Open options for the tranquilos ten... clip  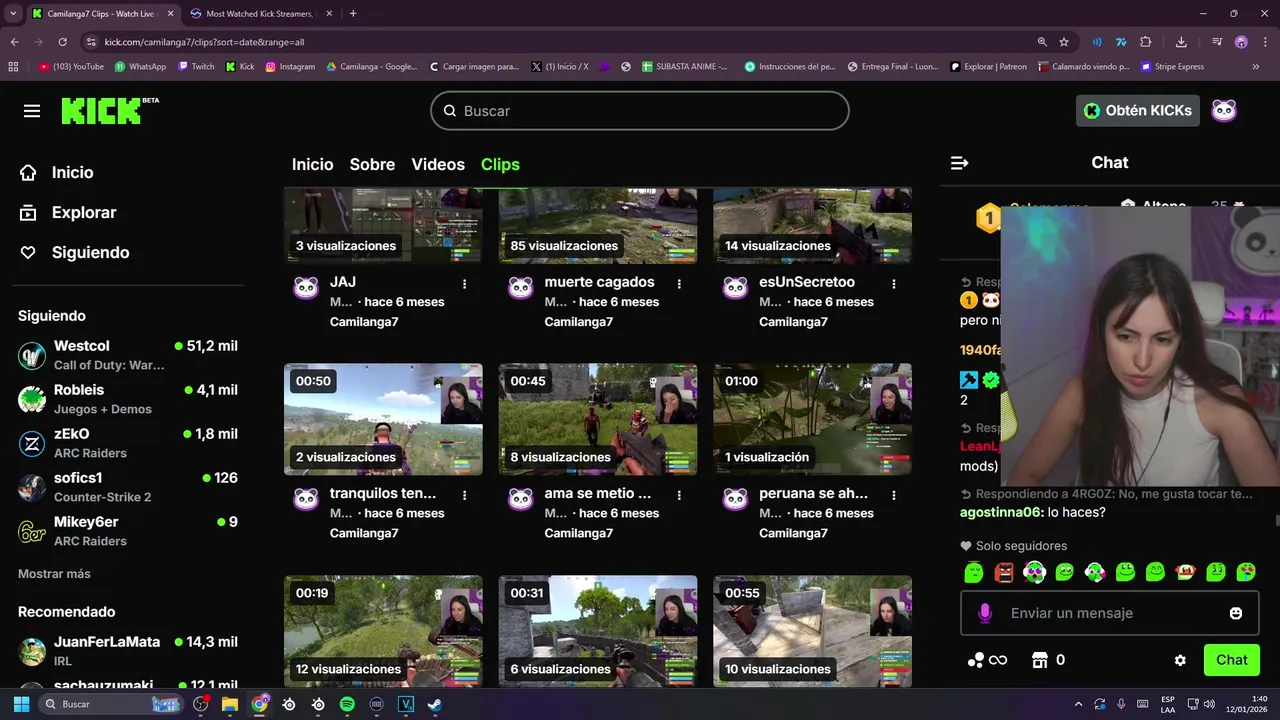click(x=464, y=495)
